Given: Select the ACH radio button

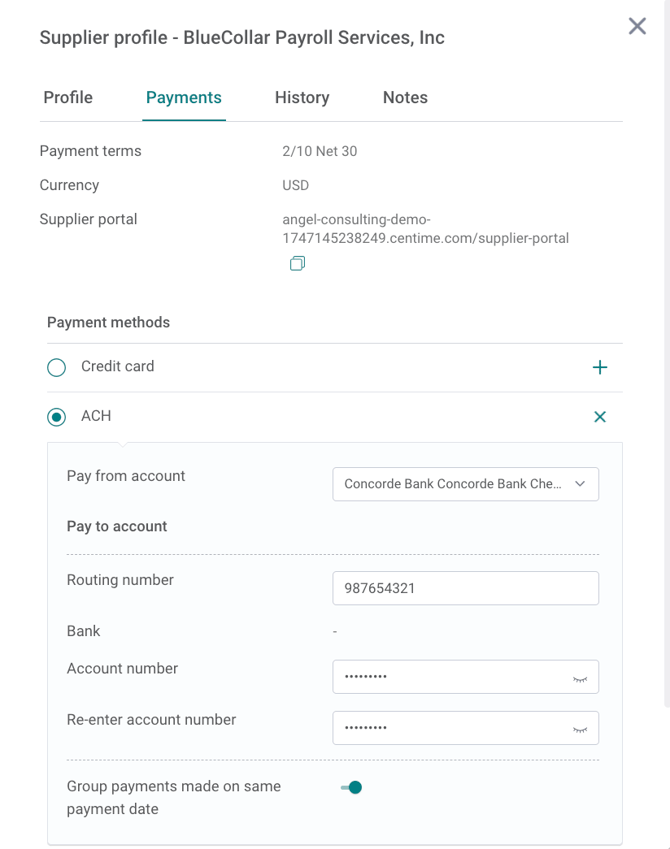Looking at the screenshot, I should pyautogui.click(x=56, y=417).
